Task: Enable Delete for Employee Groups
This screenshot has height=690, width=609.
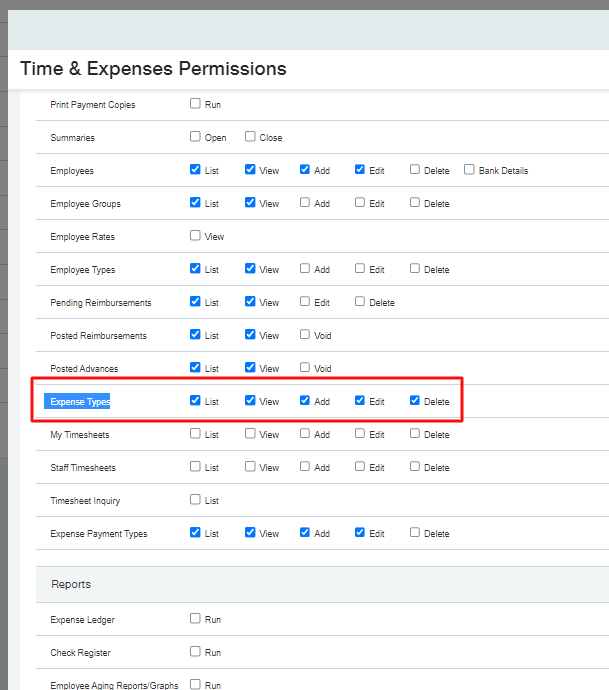Action: 415,202
